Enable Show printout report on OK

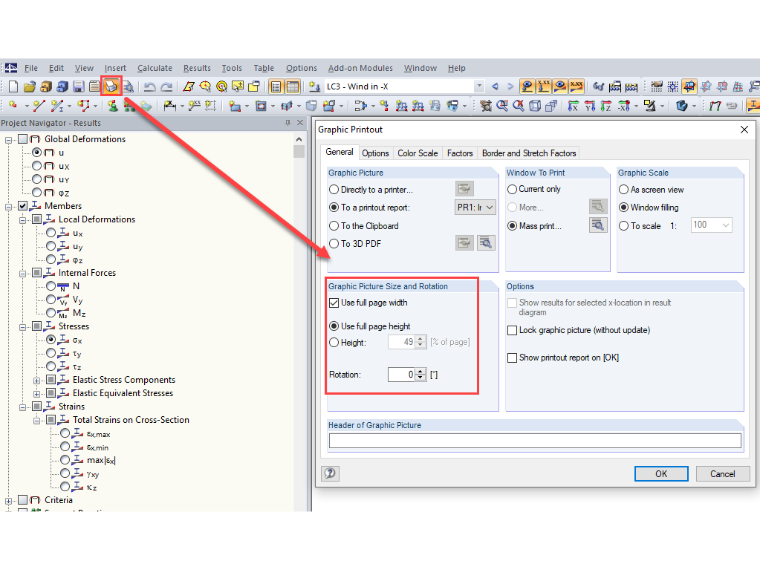click(512, 358)
